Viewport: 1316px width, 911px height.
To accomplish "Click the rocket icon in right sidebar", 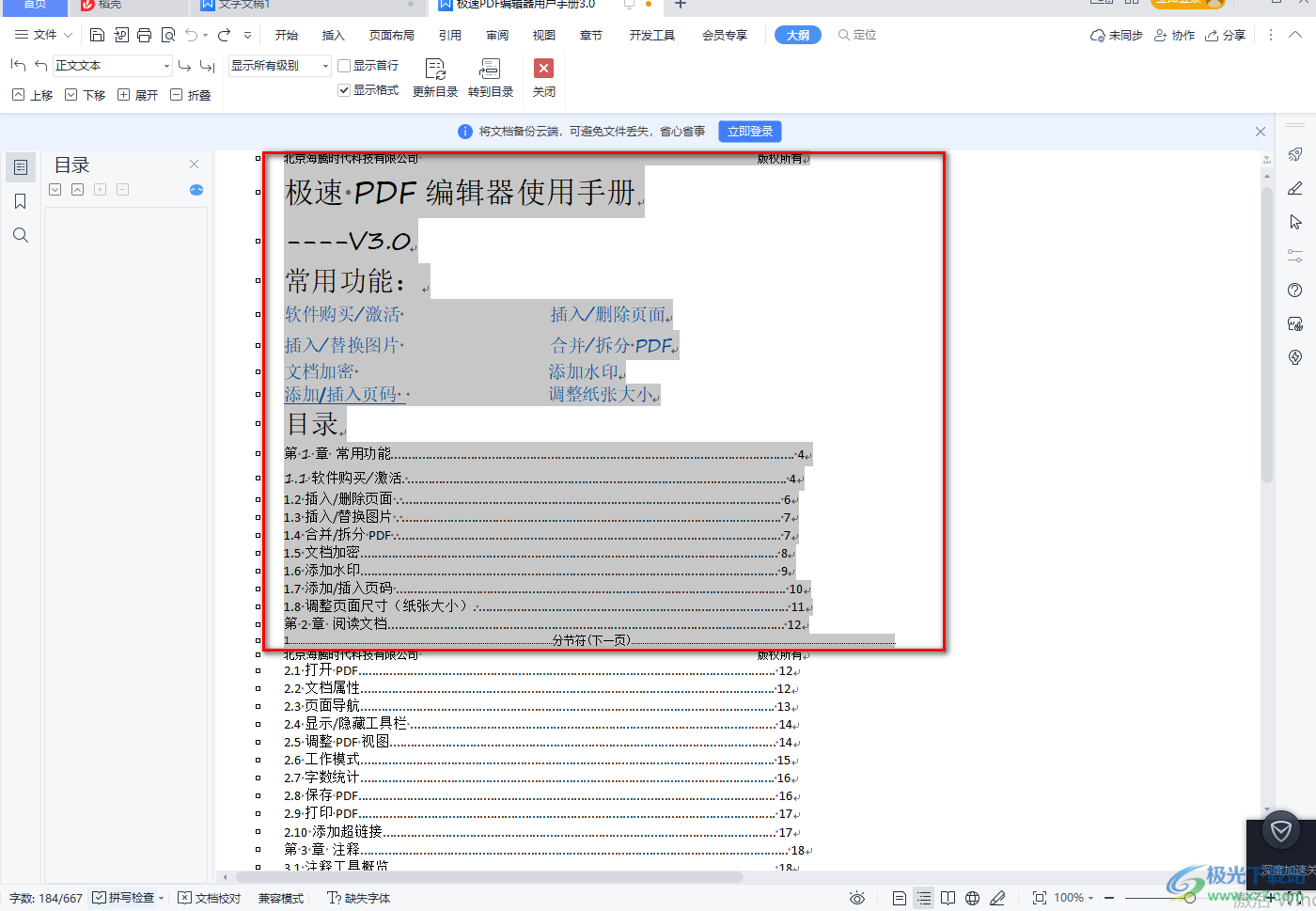I will click(x=1295, y=154).
